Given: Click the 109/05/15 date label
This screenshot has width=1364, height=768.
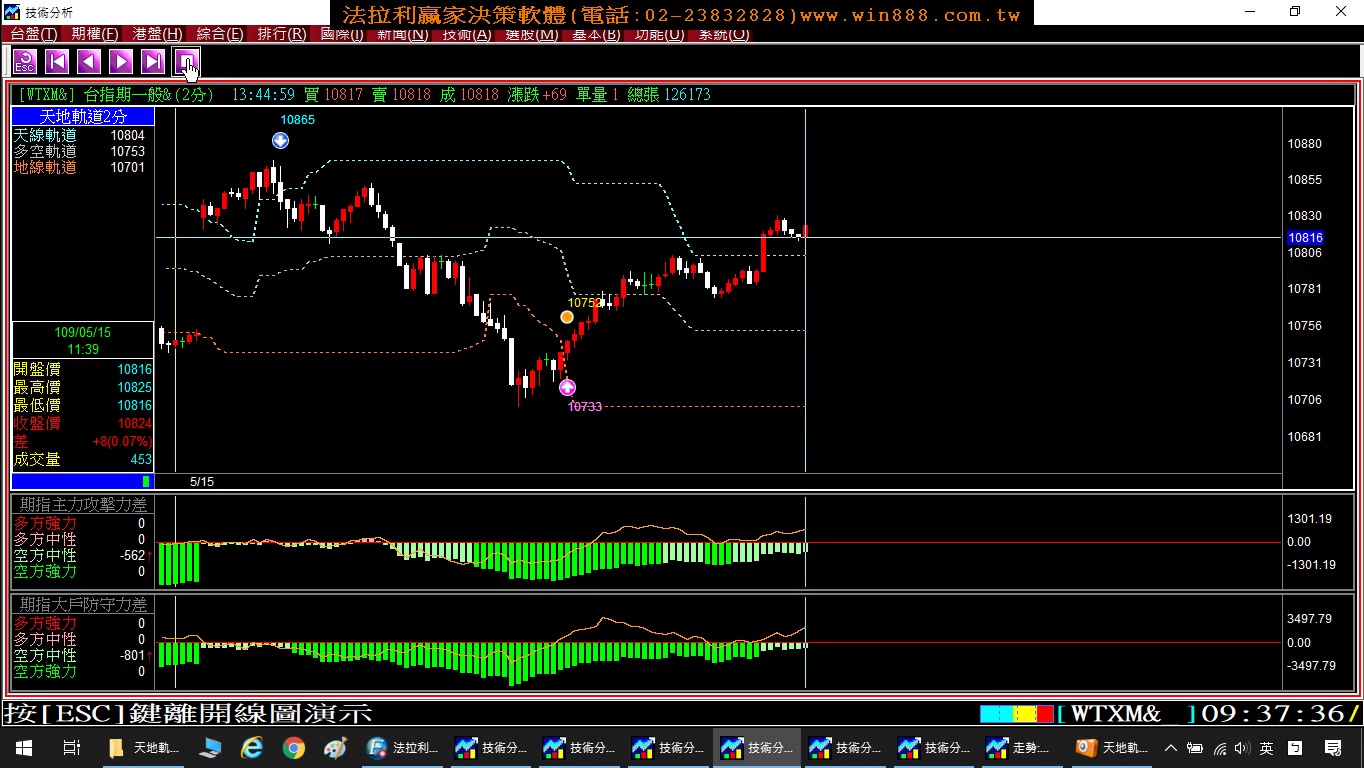Looking at the screenshot, I should click(x=83, y=332).
